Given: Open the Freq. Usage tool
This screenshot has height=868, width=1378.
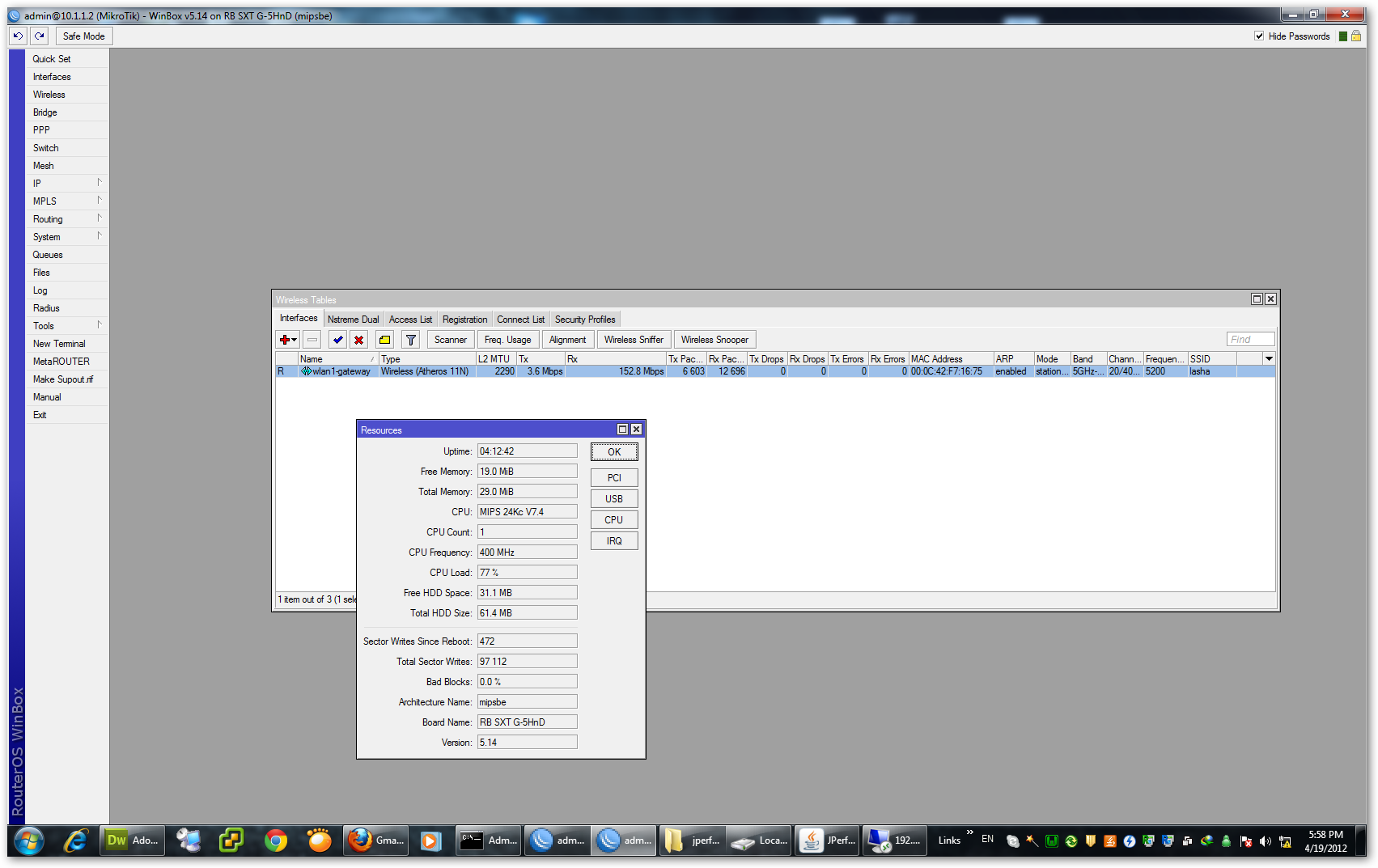Looking at the screenshot, I should [x=508, y=340].
